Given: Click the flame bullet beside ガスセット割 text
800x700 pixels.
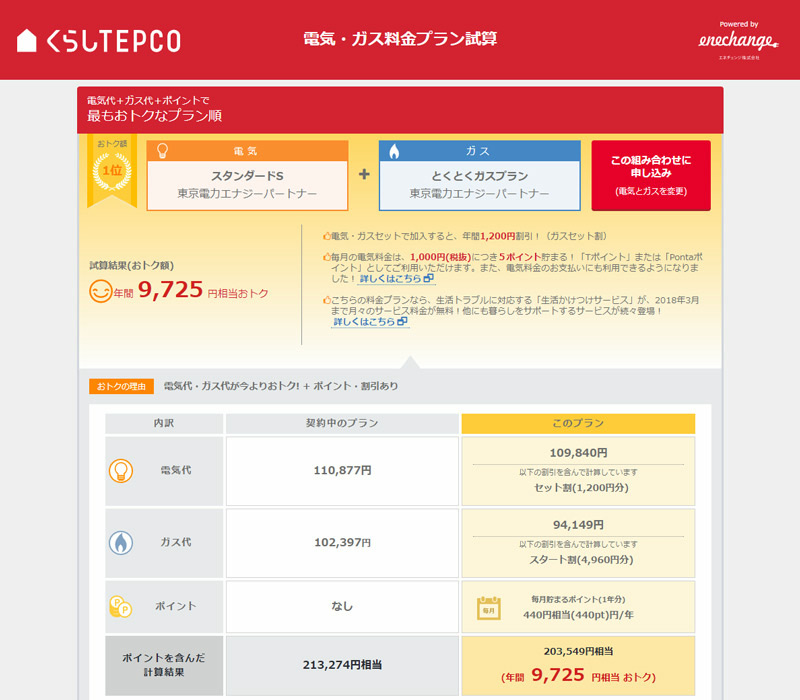Looking at the screenshot, I should pos(325,236).
